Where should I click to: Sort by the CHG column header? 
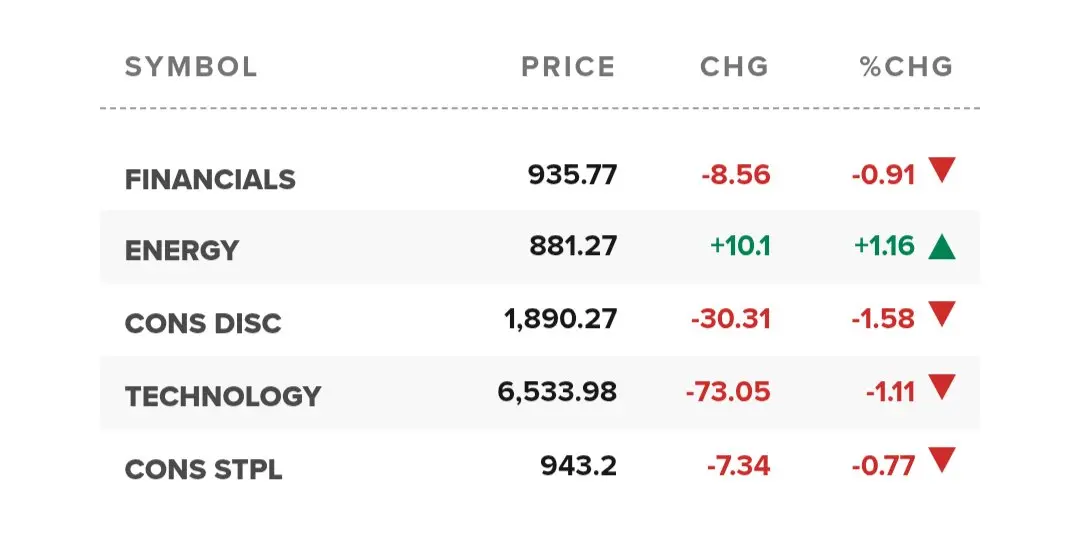point(734,67)
